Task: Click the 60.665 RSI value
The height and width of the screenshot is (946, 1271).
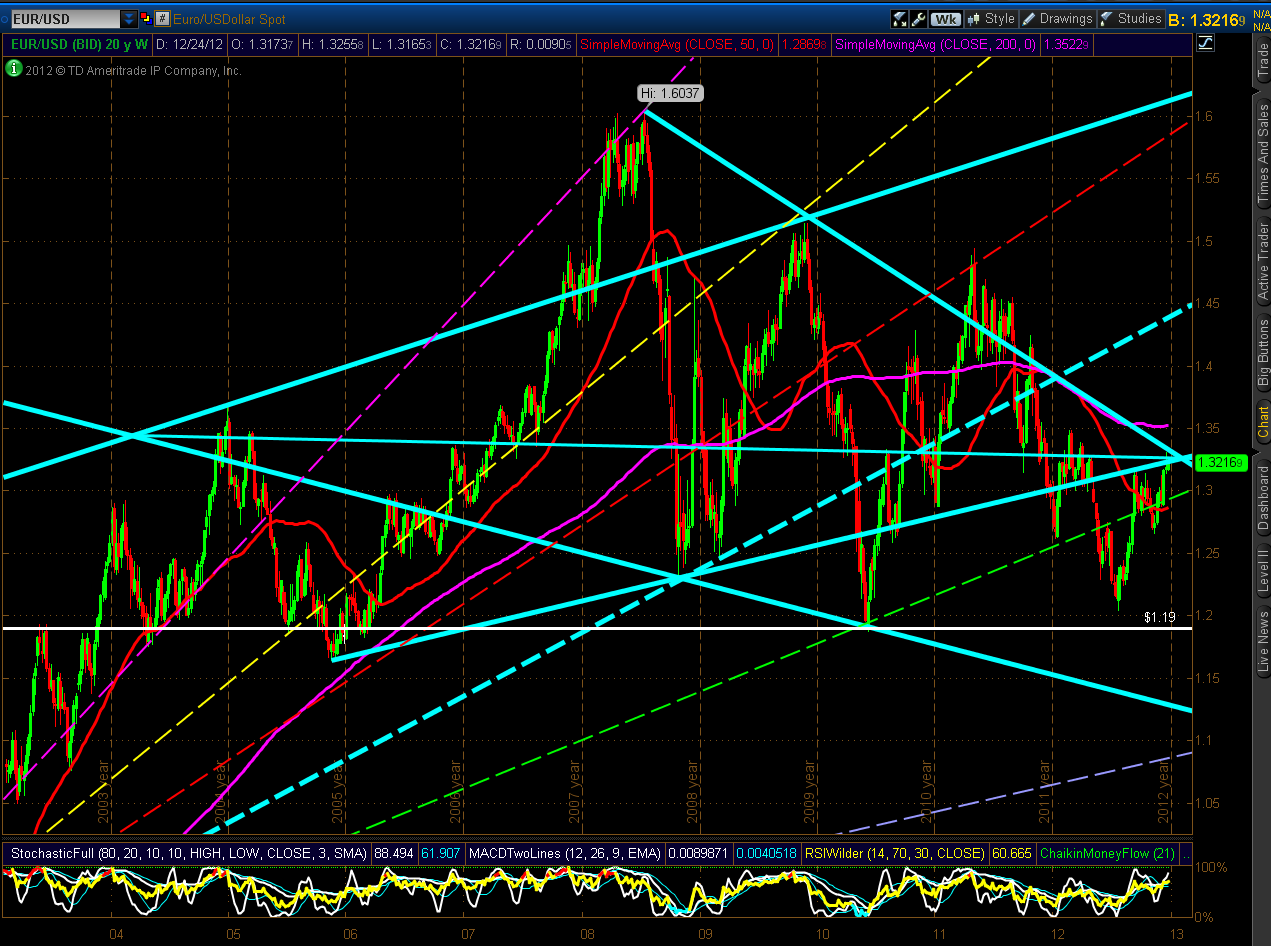Action: pyautogui.click(x=1011, y=854)
